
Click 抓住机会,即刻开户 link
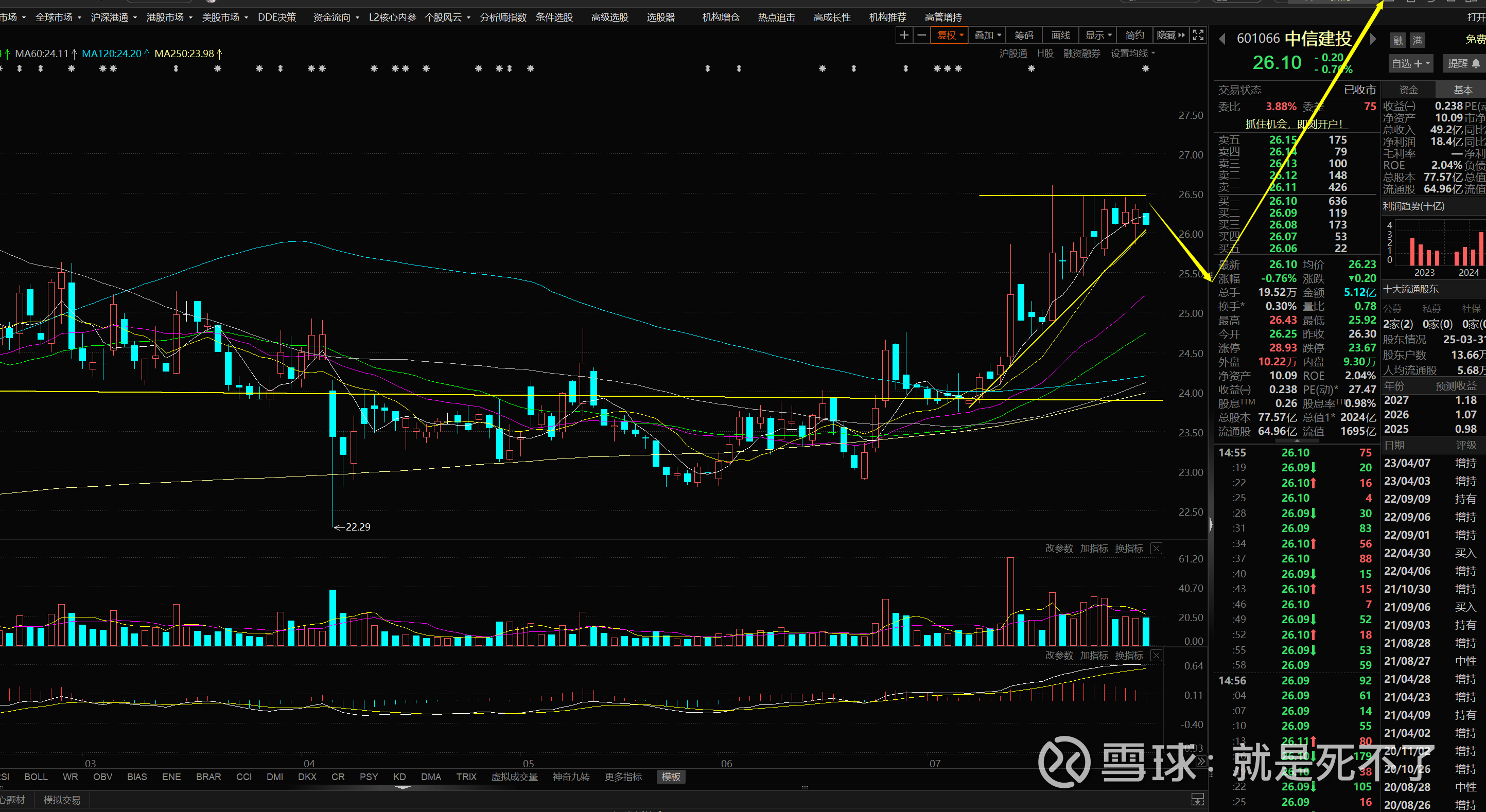1295,123
